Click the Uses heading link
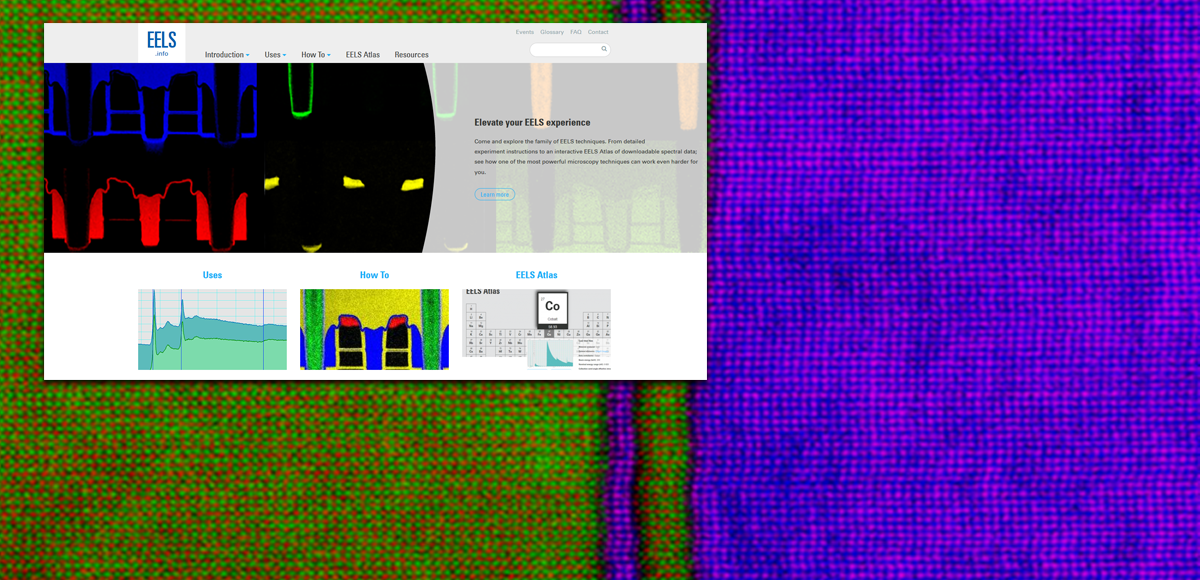 point(212,274)
